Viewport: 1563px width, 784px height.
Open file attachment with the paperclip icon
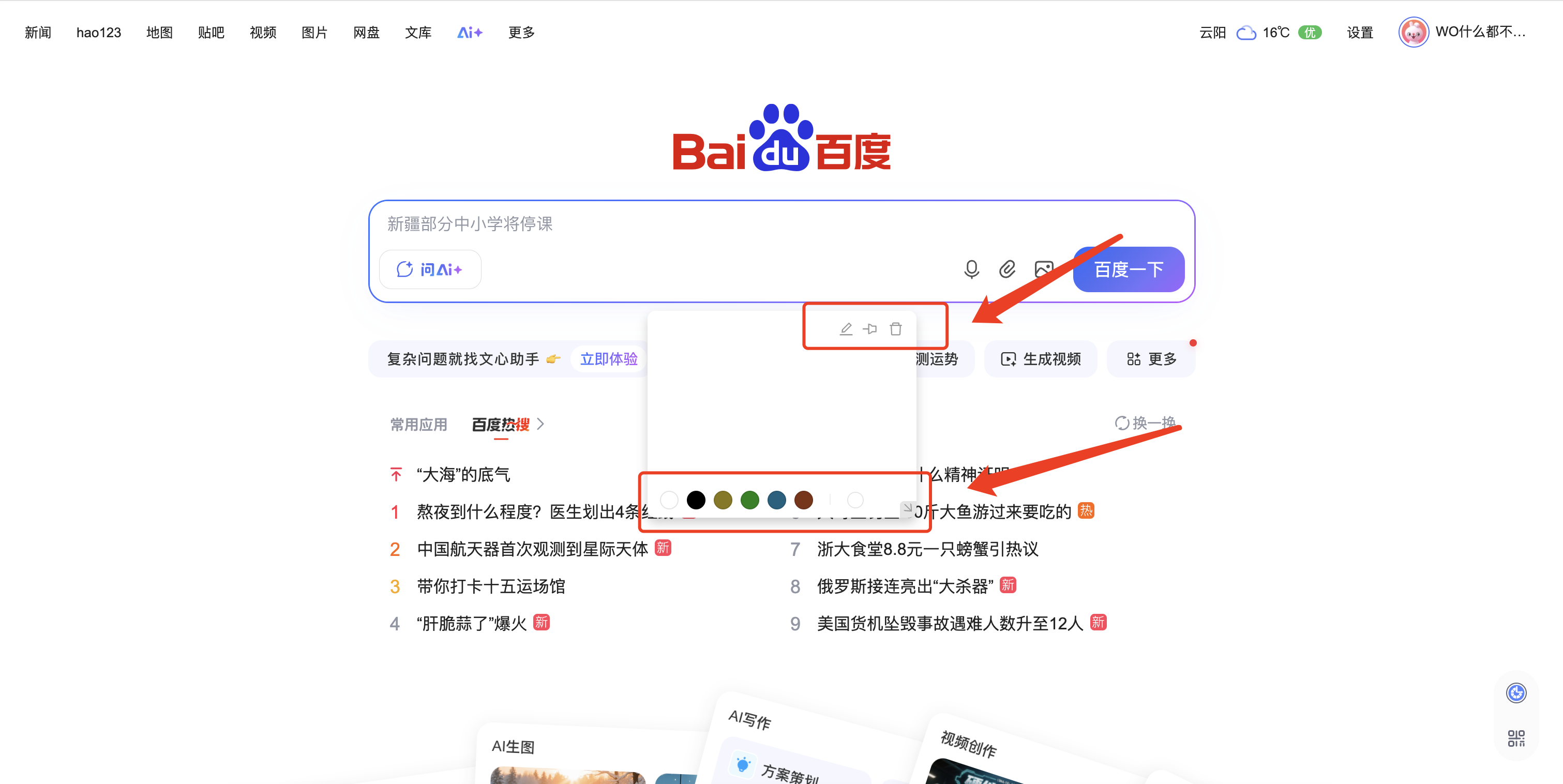pyautogui.click(x=1007, y=269)
